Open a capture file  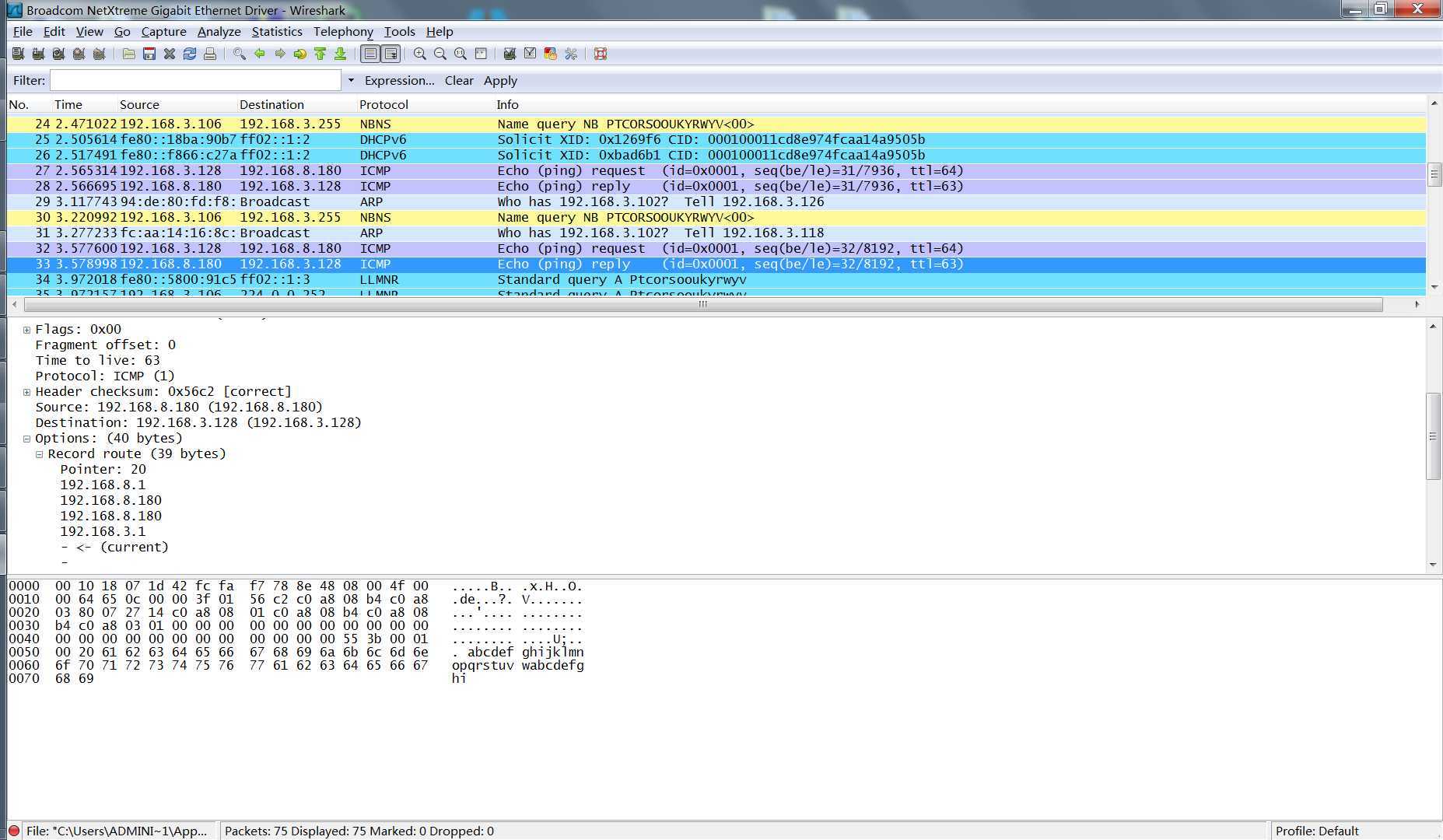point(129,54)
